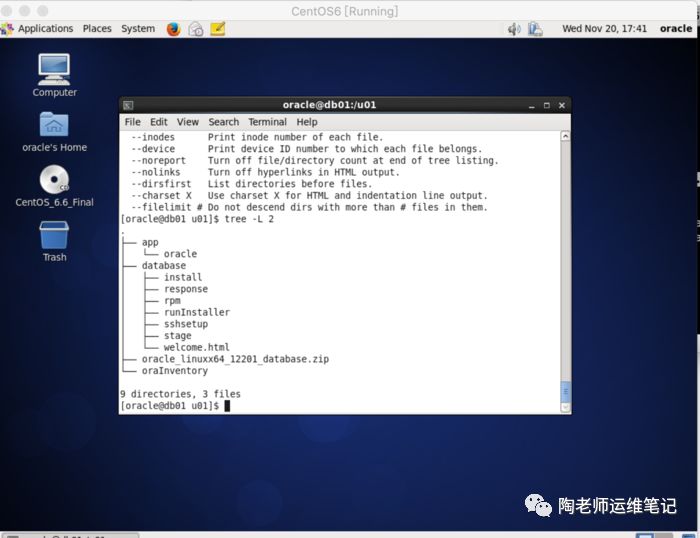Open the network connection indicator
This screenshot has width=700, height=538.
coord(535,29)
